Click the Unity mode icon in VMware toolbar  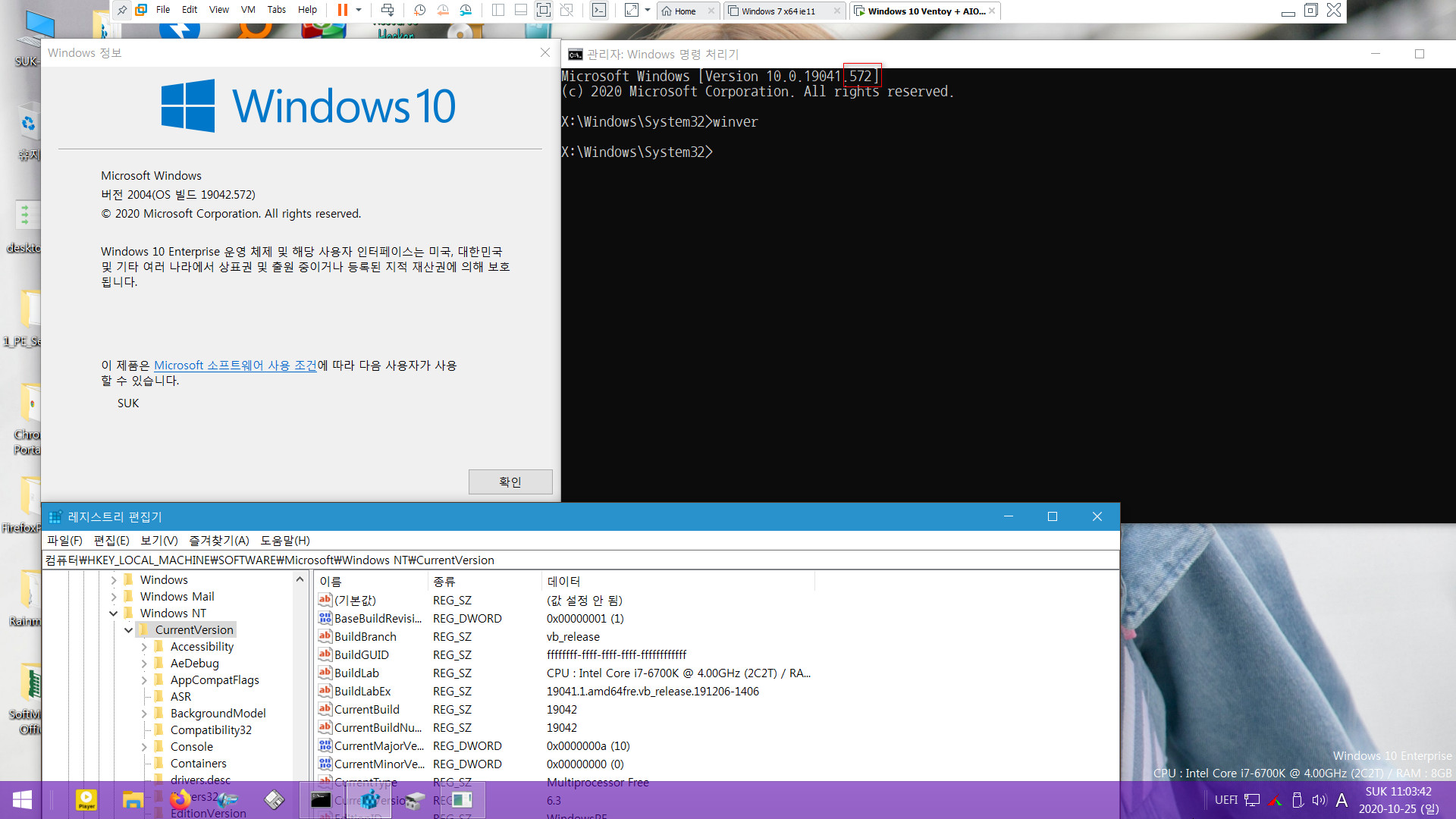coord(566,10)
